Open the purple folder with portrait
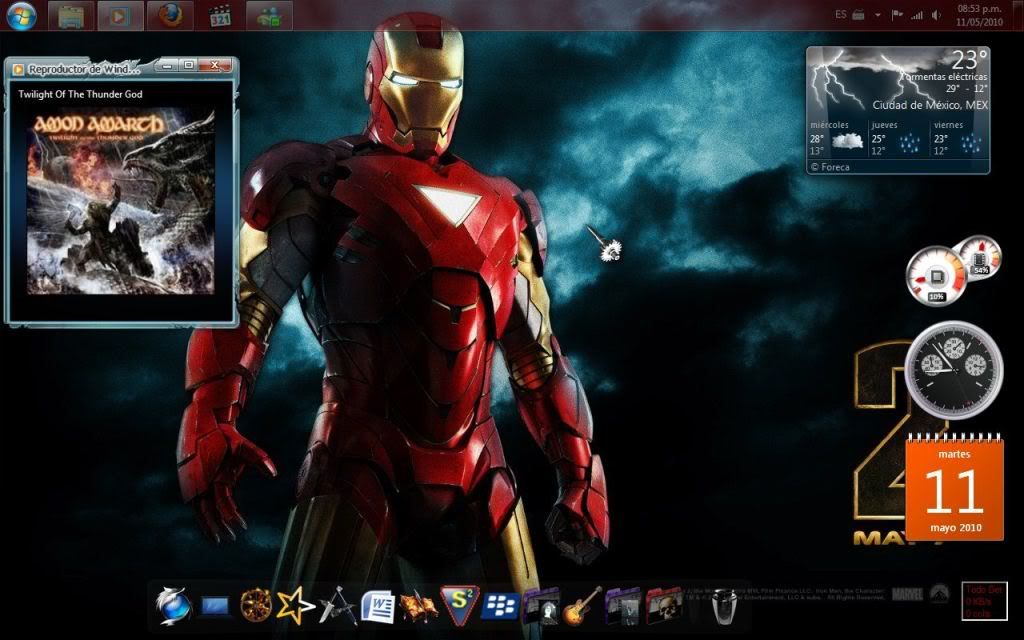 [x=541, y=606]
